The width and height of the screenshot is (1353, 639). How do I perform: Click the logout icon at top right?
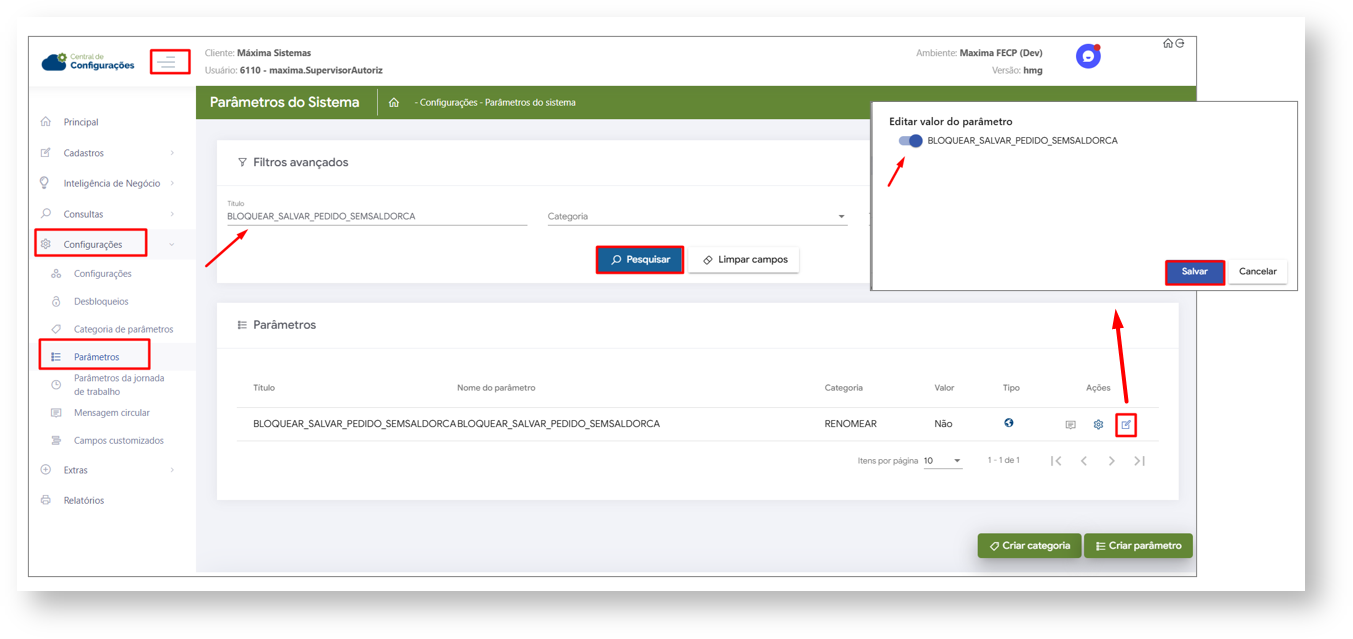click(1180, 44)
